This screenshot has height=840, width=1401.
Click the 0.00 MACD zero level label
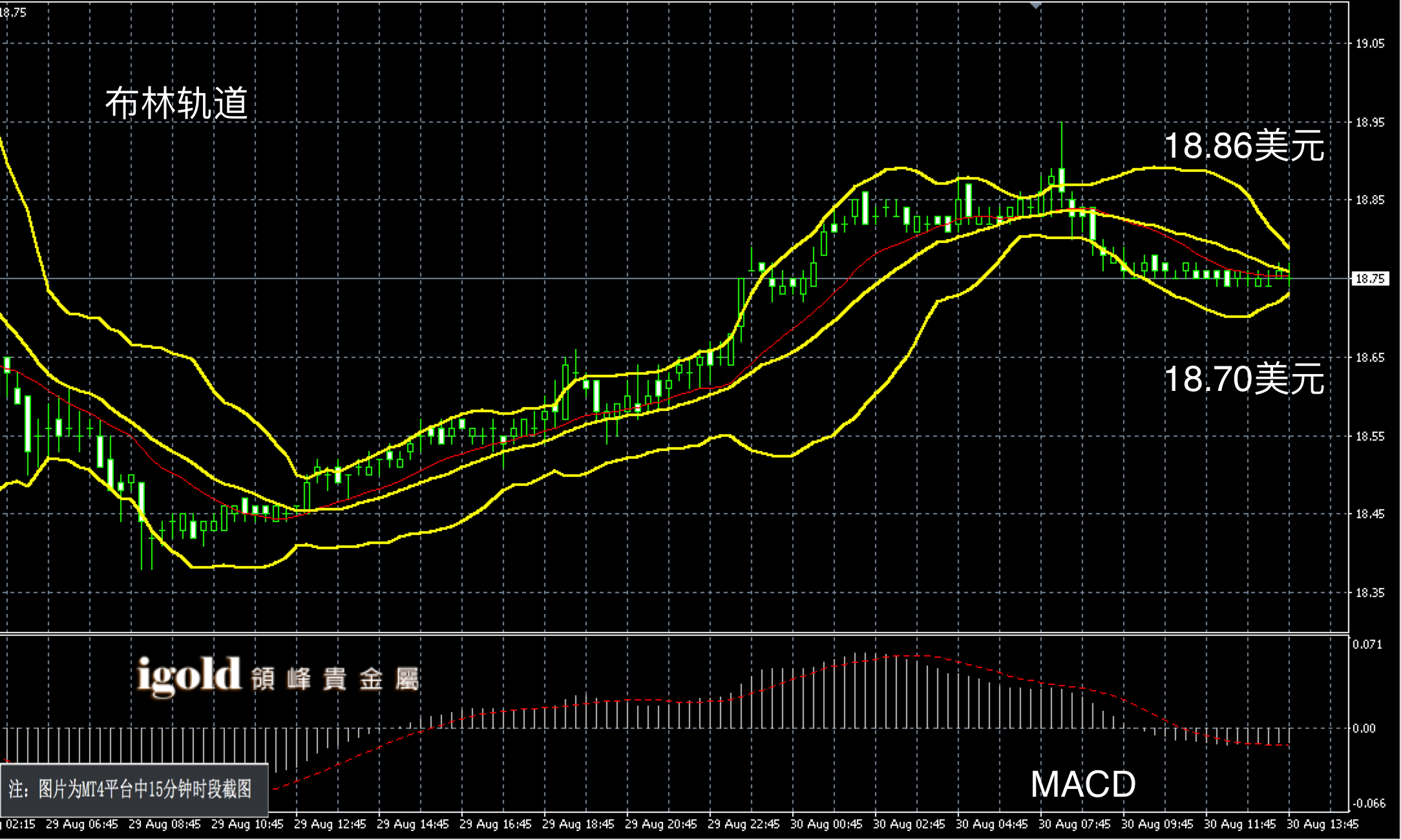click(1364, 728)
